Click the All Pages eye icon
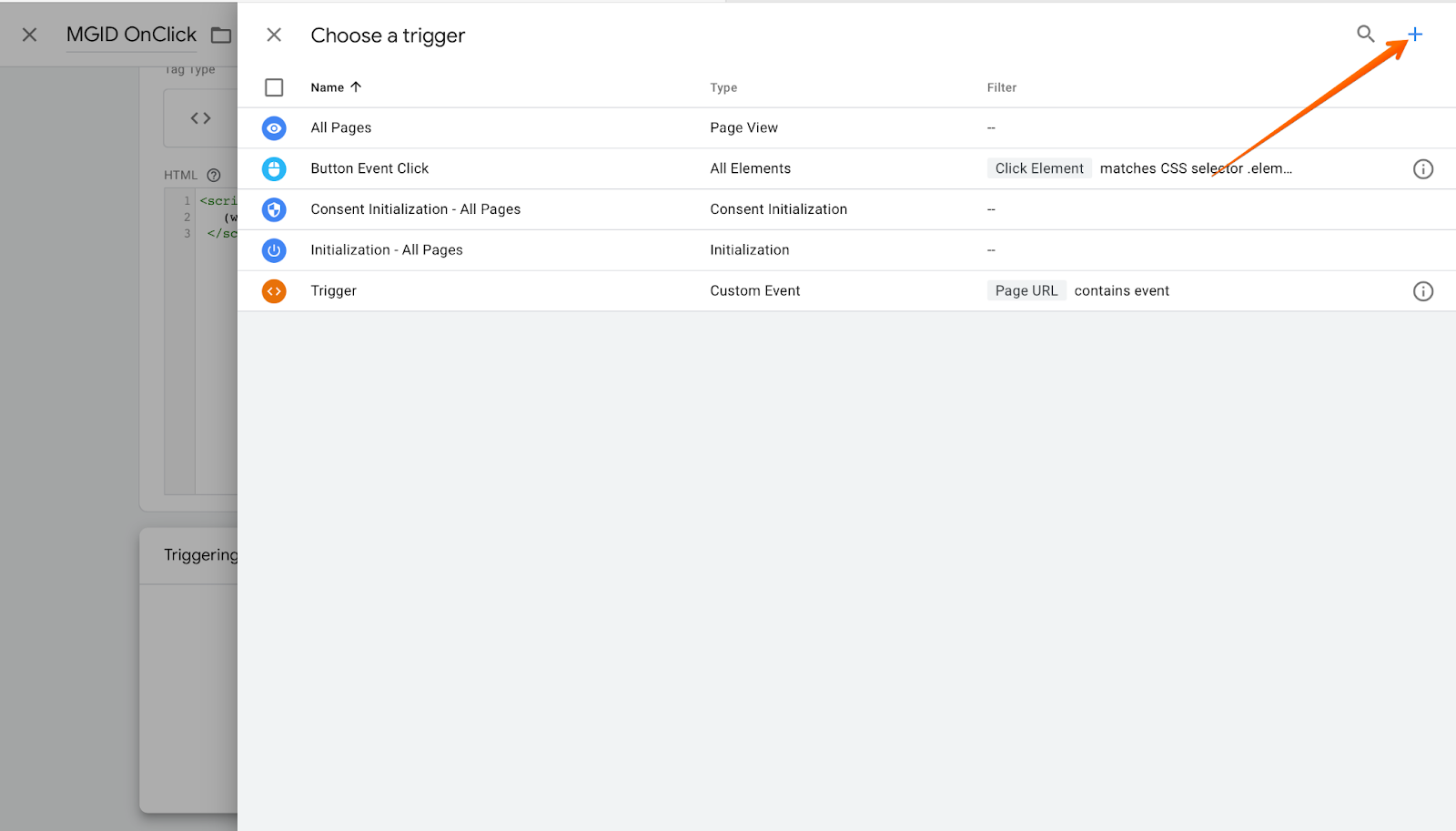 274,128
